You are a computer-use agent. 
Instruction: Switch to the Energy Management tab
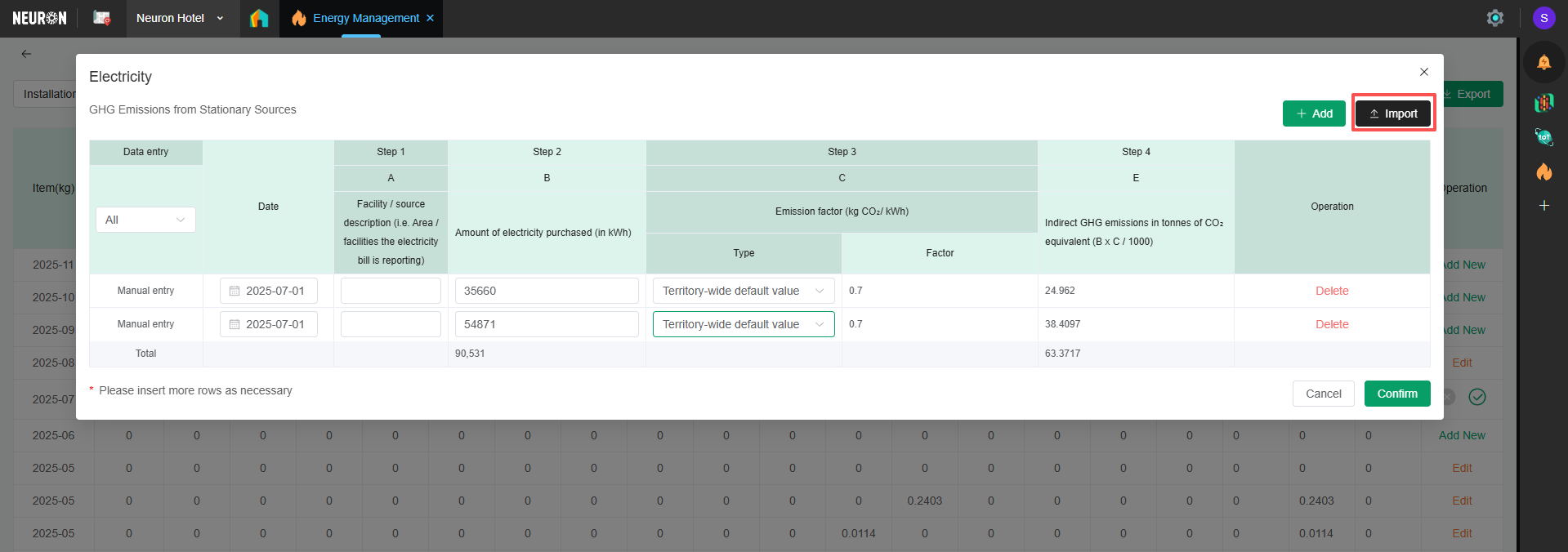tap(365, 18)
